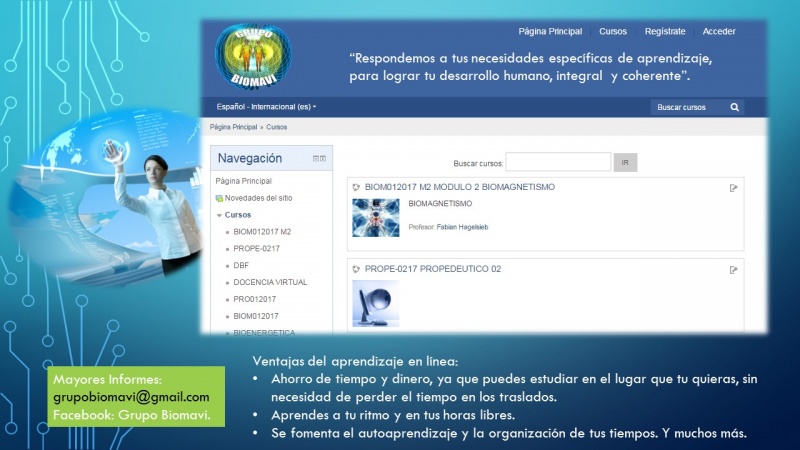Viewport: 800px width, 450px height.
Task: Click professor Fabian Hagelsieb link
Action: [462, 227]
